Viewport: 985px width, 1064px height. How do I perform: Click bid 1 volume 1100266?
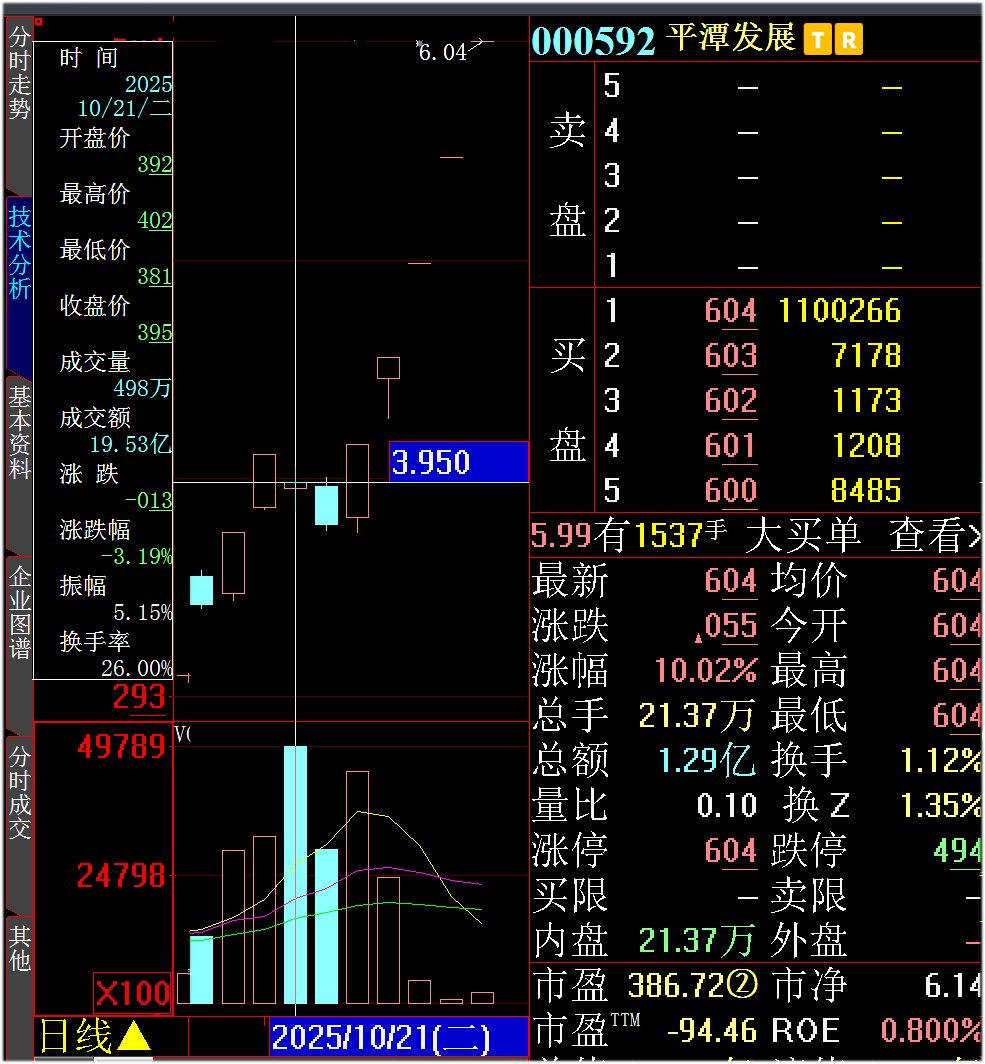[839, 311]
